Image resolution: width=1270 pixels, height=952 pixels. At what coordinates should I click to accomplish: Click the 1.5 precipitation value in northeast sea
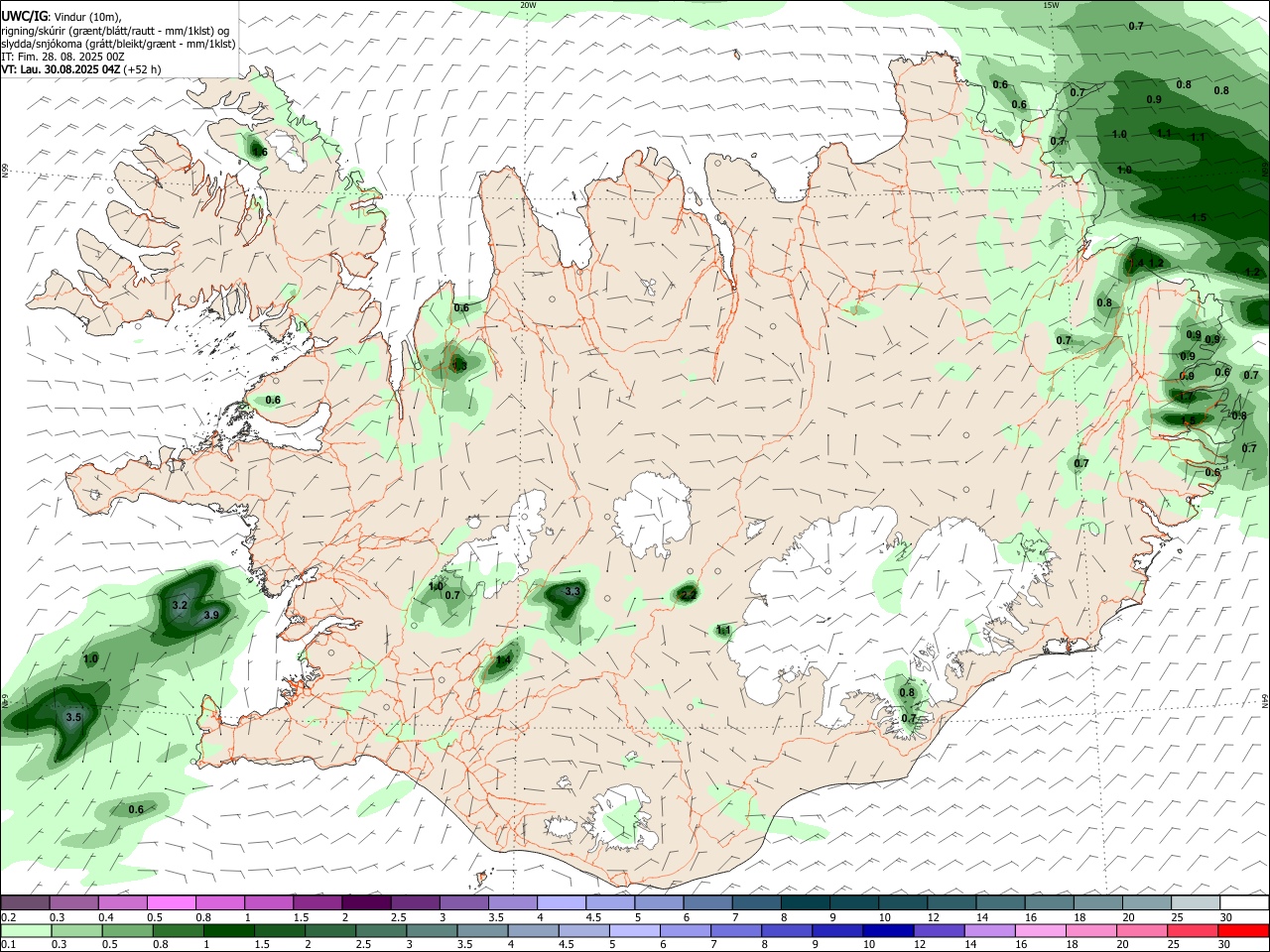click(1199, 218)
